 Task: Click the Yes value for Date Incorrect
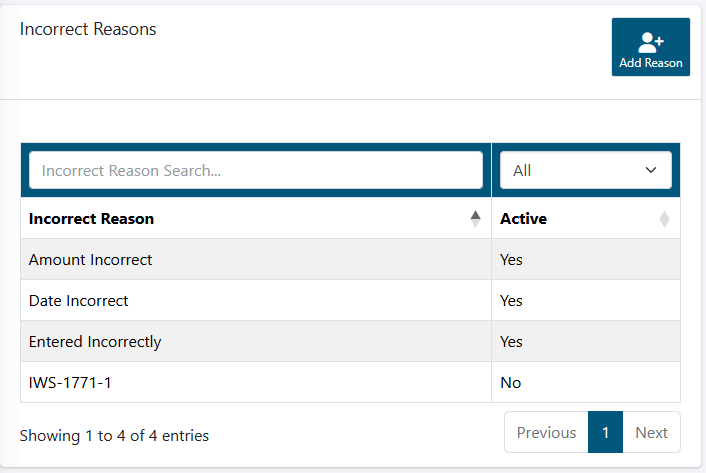pyautogui.click(x=512, y=301)
